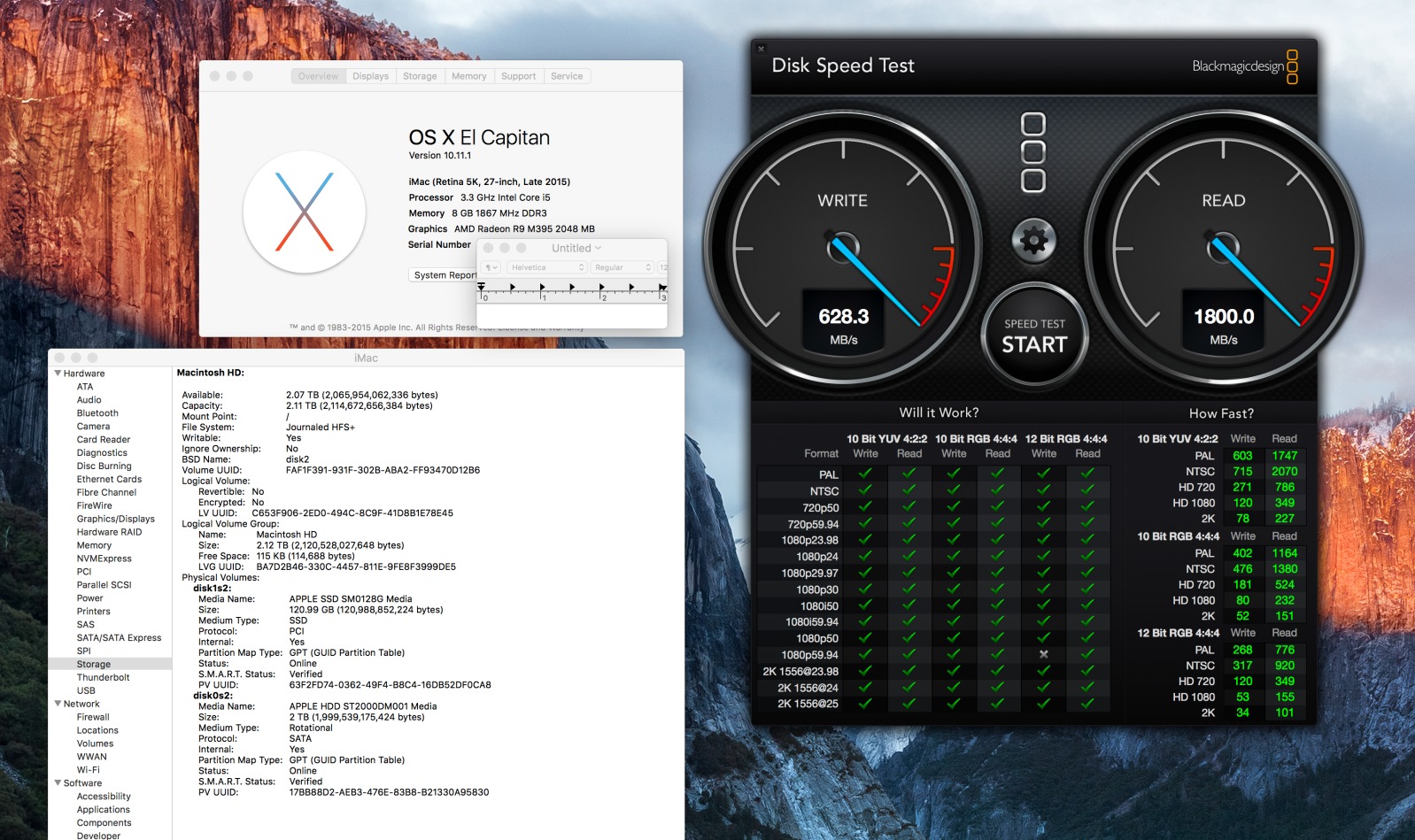Select Printers in sidebar
This screenshot has height=840, width=1415.
click(93, 612)
